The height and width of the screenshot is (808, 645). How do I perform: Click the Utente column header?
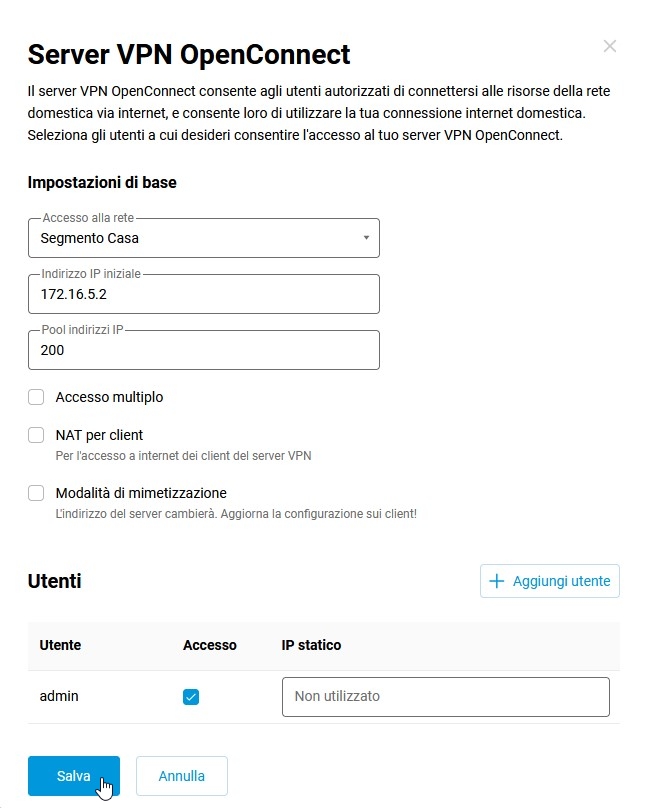[60, 645]
